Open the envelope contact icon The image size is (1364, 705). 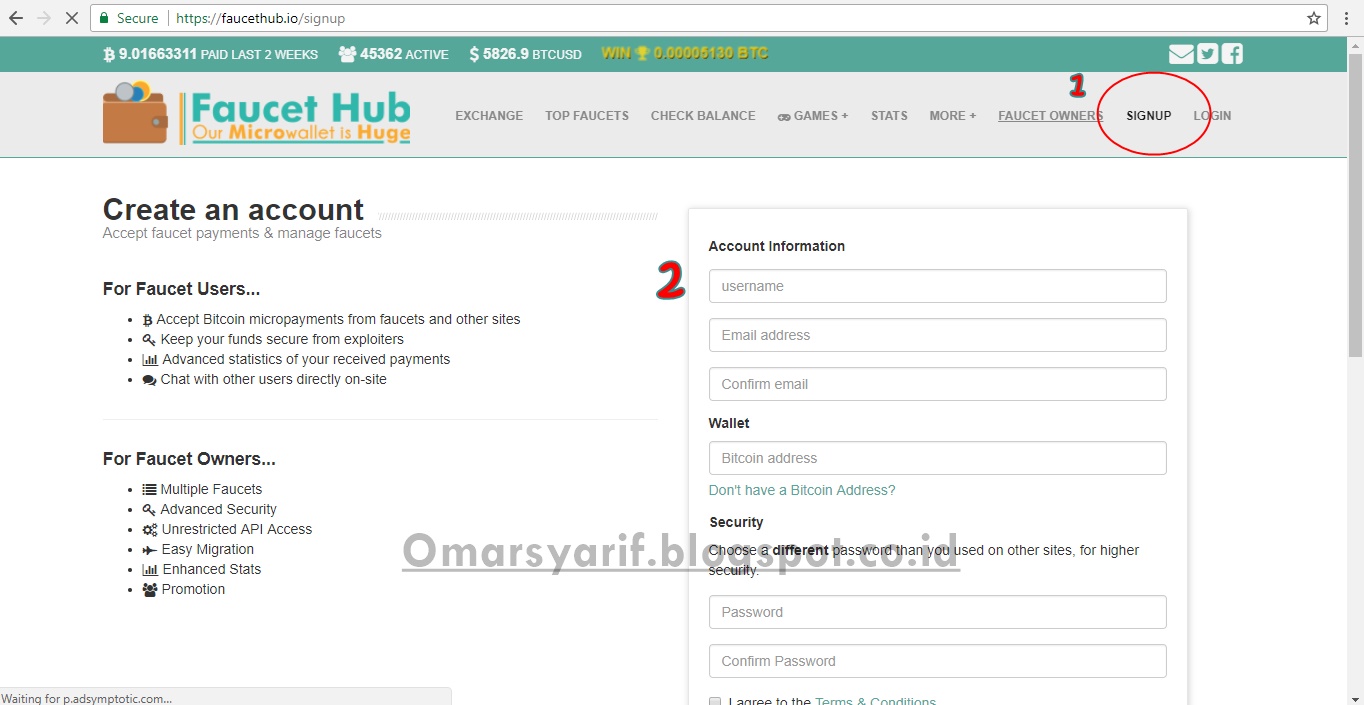tap(1181, 54)
